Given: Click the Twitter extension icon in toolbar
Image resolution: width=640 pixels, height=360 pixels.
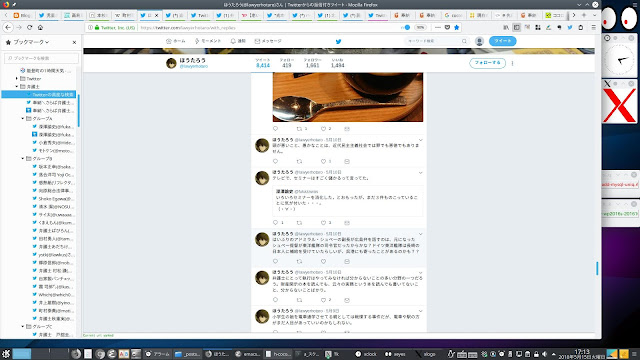Looking at the screenshot, I should [x=570, y=27].
